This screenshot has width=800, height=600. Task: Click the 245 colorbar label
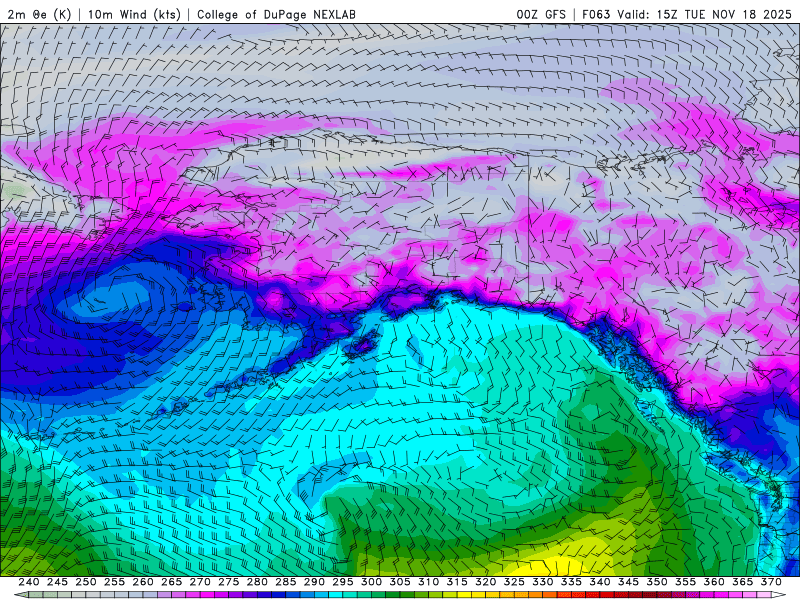tap(57, 582)
